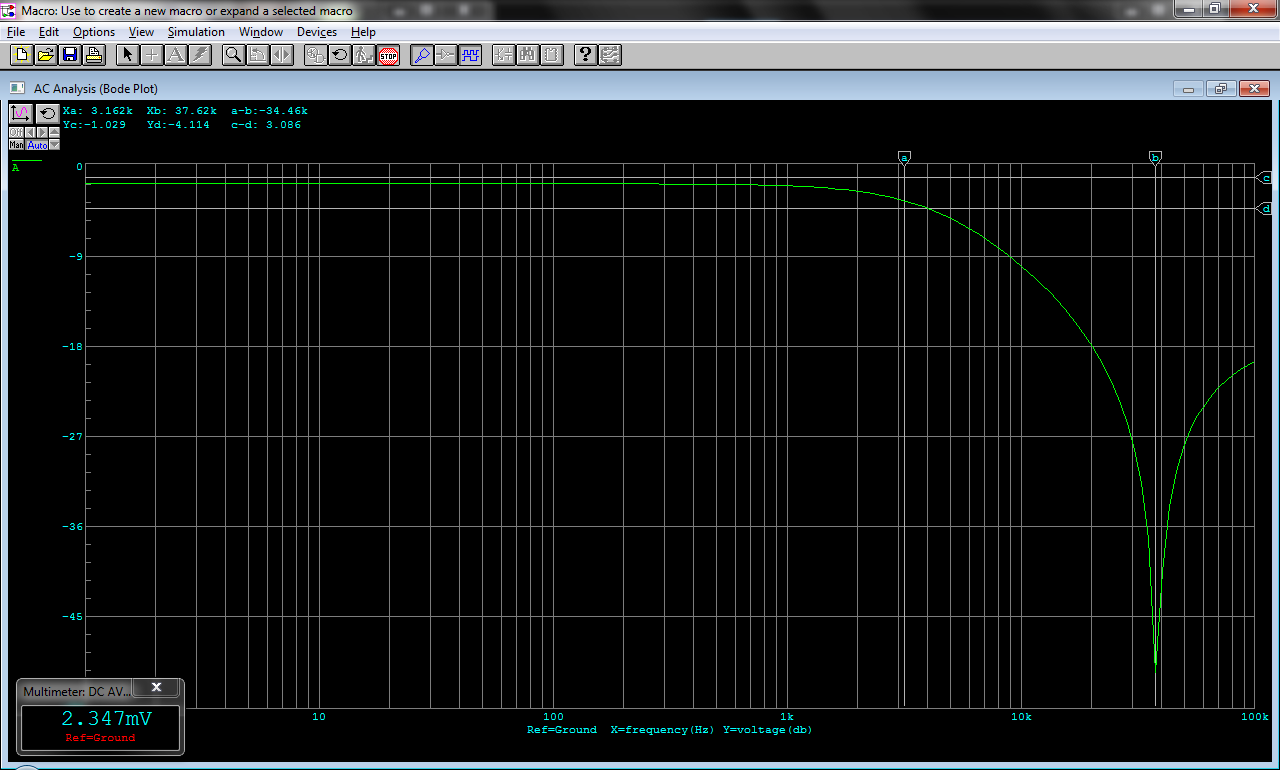Select the Arrow pointer tool
This screenshot has width=1280, height=770.
[x=128, y=55]
